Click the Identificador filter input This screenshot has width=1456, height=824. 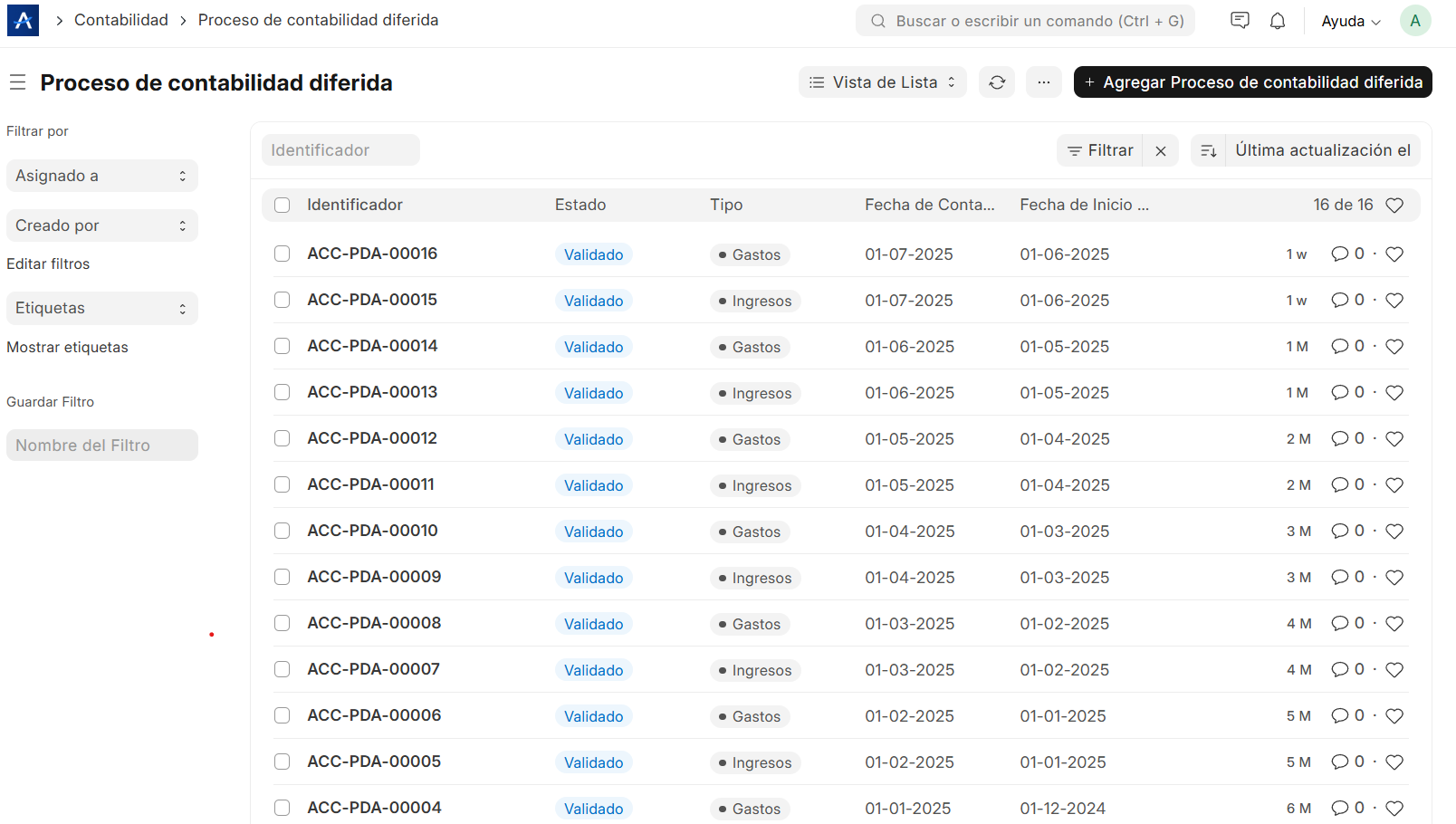(340, 150)
